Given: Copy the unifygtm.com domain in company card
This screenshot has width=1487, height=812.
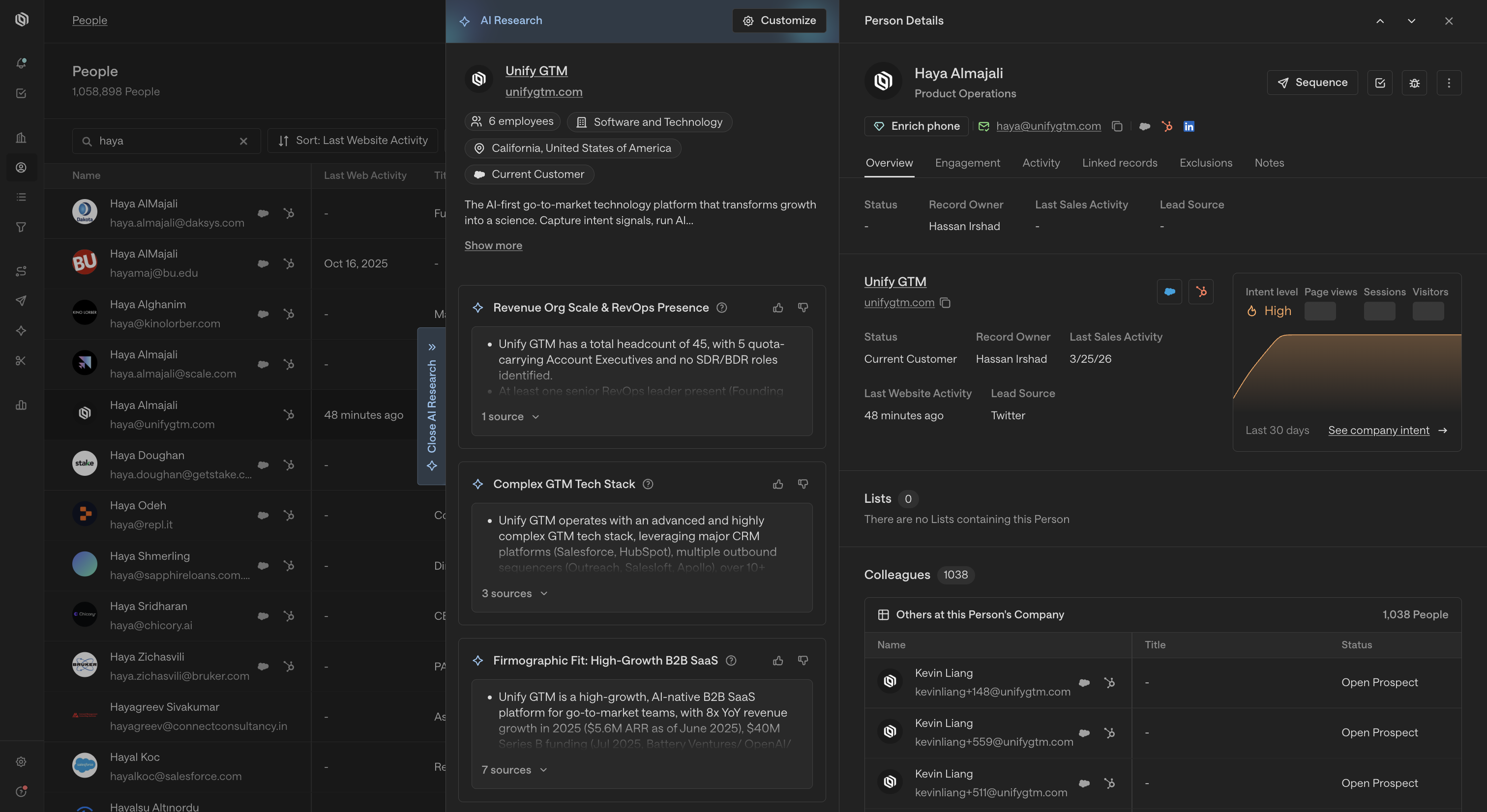Looking at the screenshot, I should point(946,302).
